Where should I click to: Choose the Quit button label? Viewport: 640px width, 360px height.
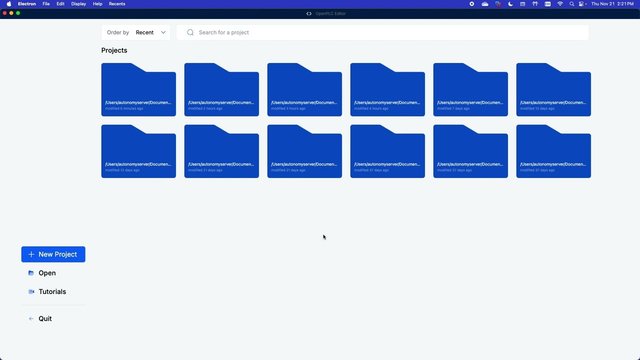point(45,318)
